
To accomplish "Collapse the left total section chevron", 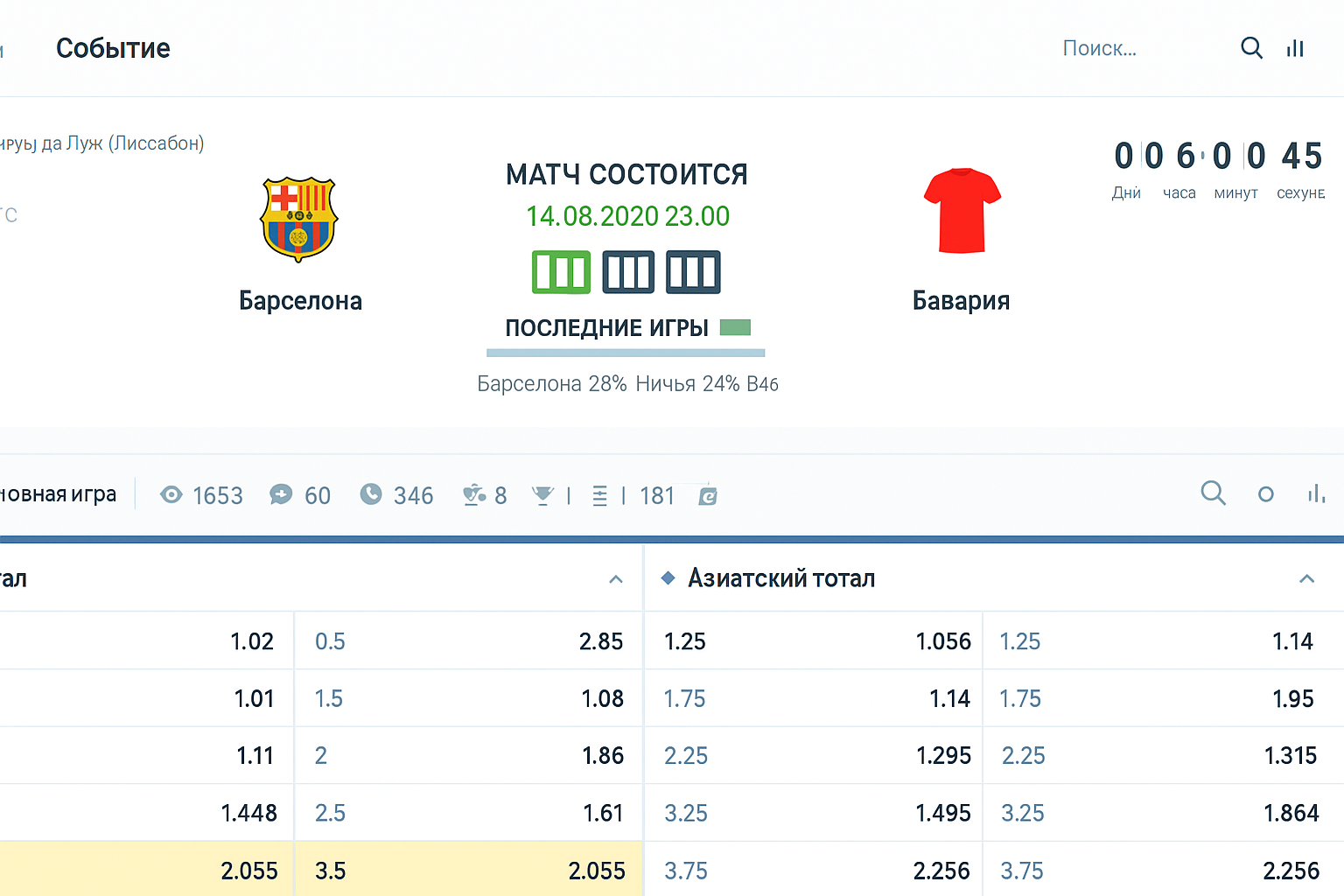I will tap(616, 579).
